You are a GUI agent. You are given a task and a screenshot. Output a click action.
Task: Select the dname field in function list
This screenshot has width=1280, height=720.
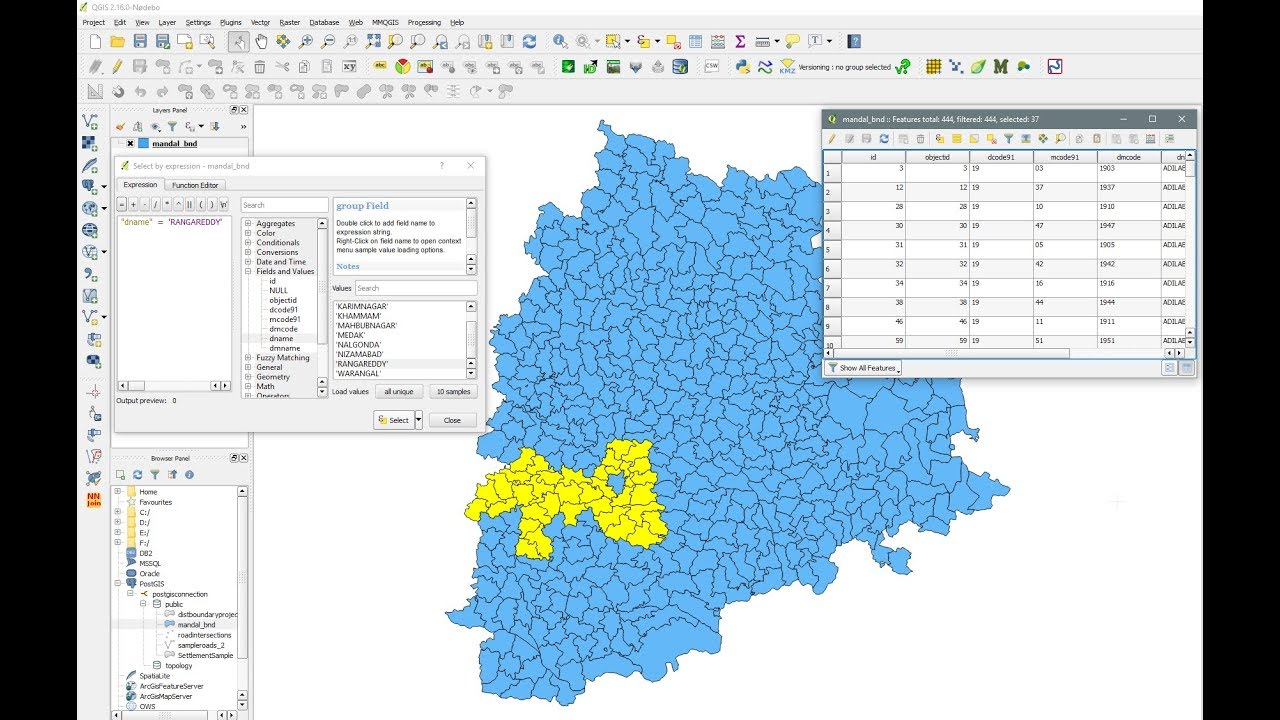coord(281,338)
